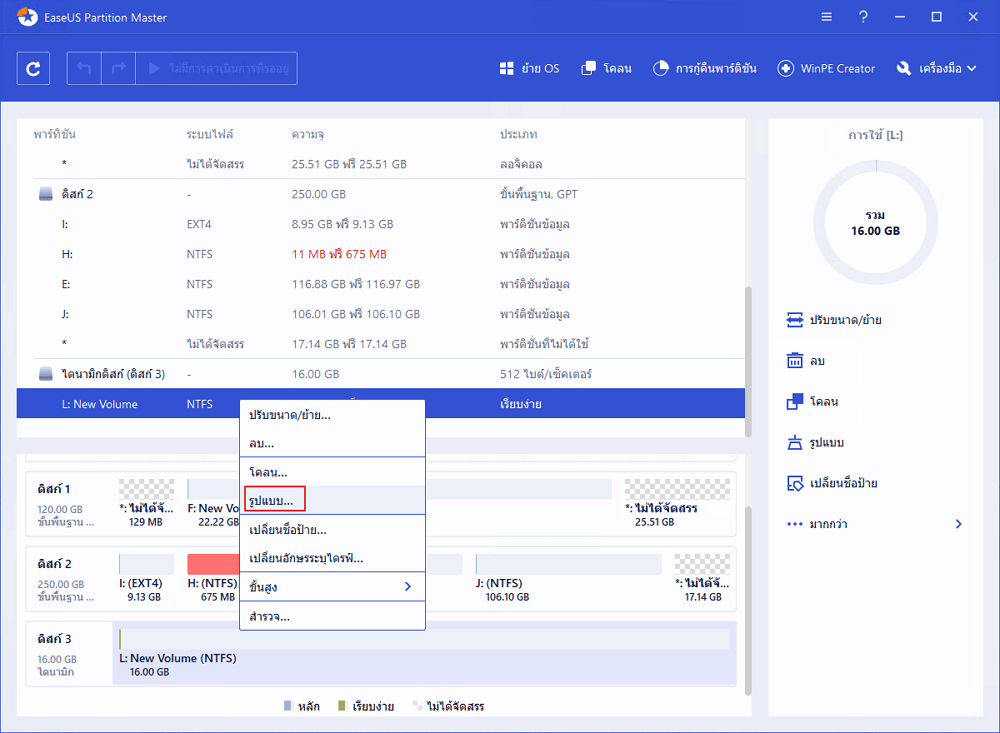Click the usage donut chart showing 16.00 GB
This screenshot has width=1000, height=733.
tap(876, 223)
